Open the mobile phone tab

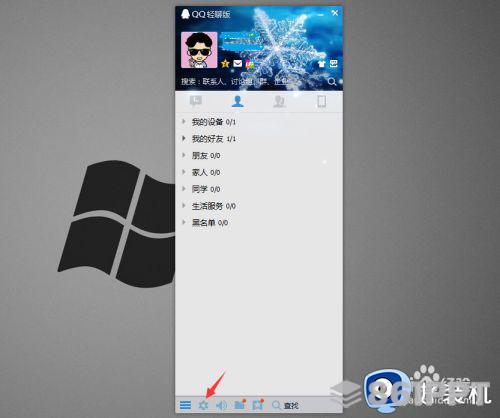click(x=321, y=101)
